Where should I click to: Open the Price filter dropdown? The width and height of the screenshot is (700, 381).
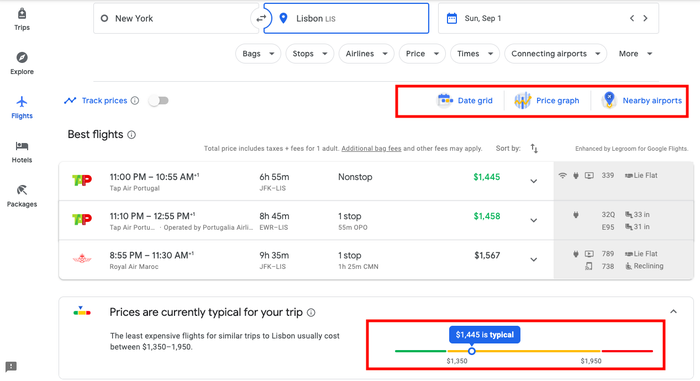tap(422, 54)
